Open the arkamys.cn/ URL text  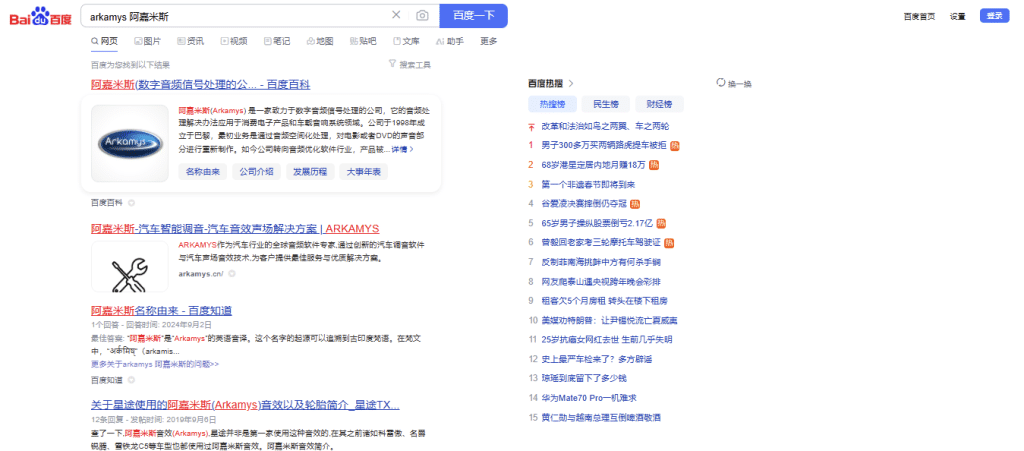[201, 273]
